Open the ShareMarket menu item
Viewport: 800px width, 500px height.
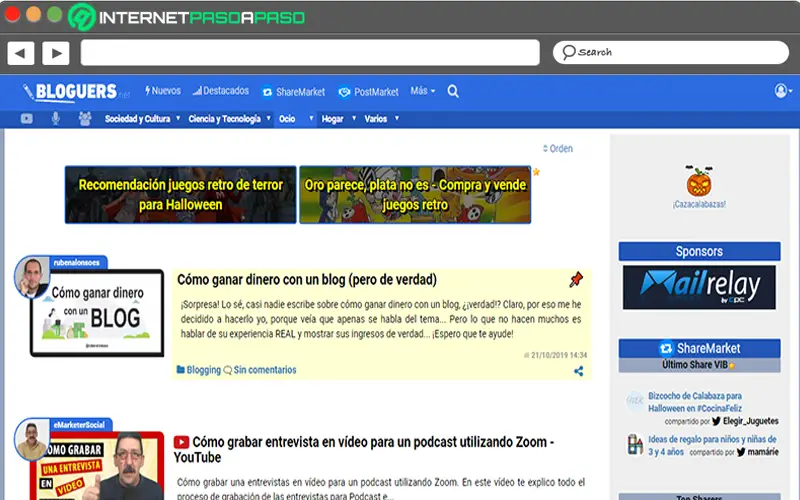click(293, 92)
